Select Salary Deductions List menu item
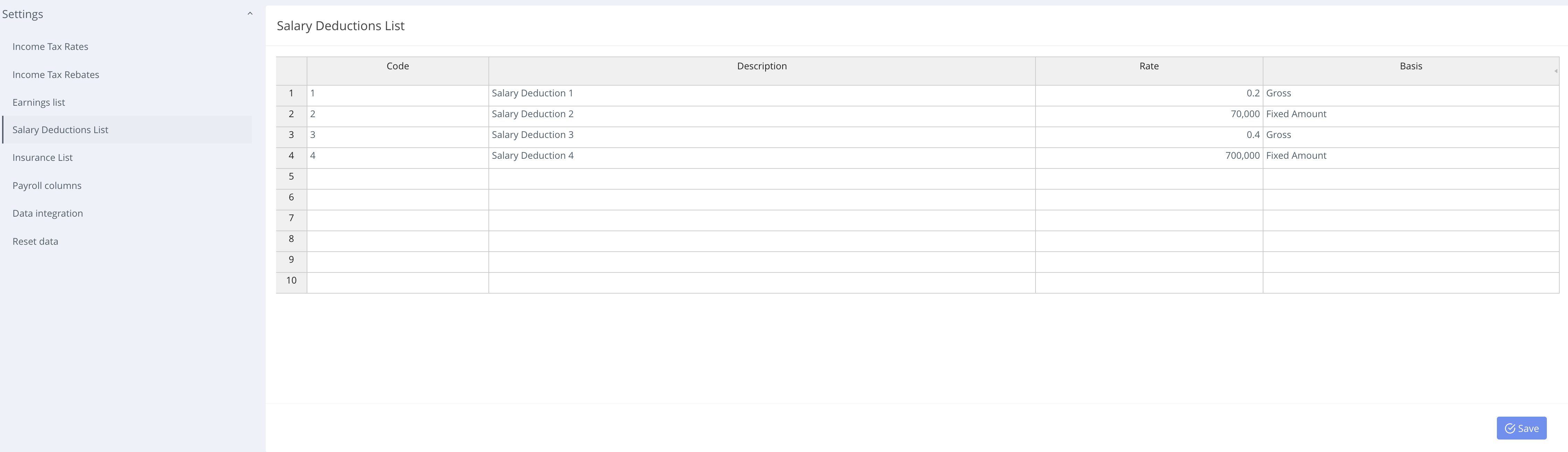This screenshot has width=1568, height=452. [x=60, y=130]
